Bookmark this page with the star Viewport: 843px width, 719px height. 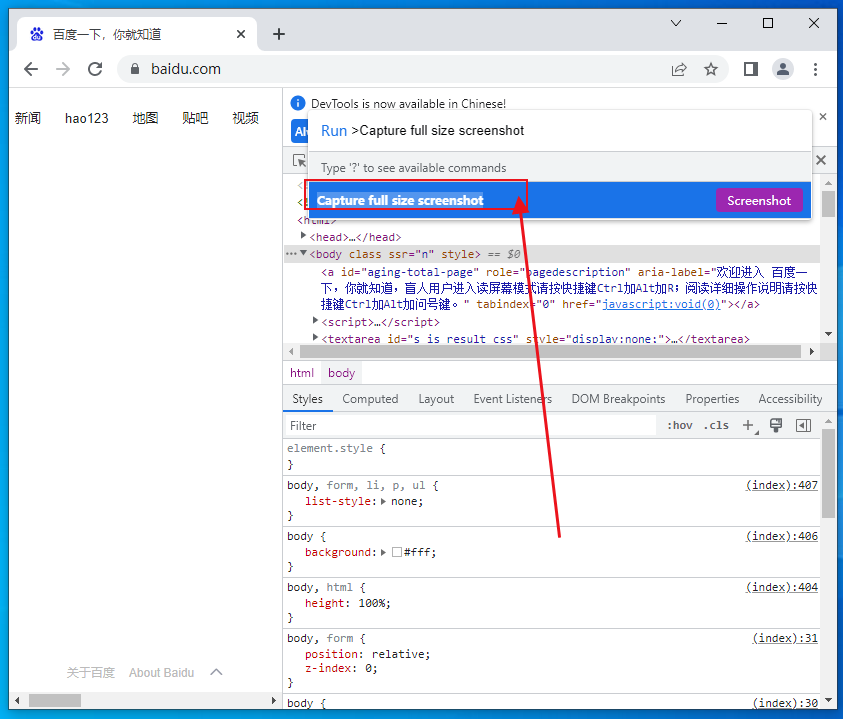point(711,69)
